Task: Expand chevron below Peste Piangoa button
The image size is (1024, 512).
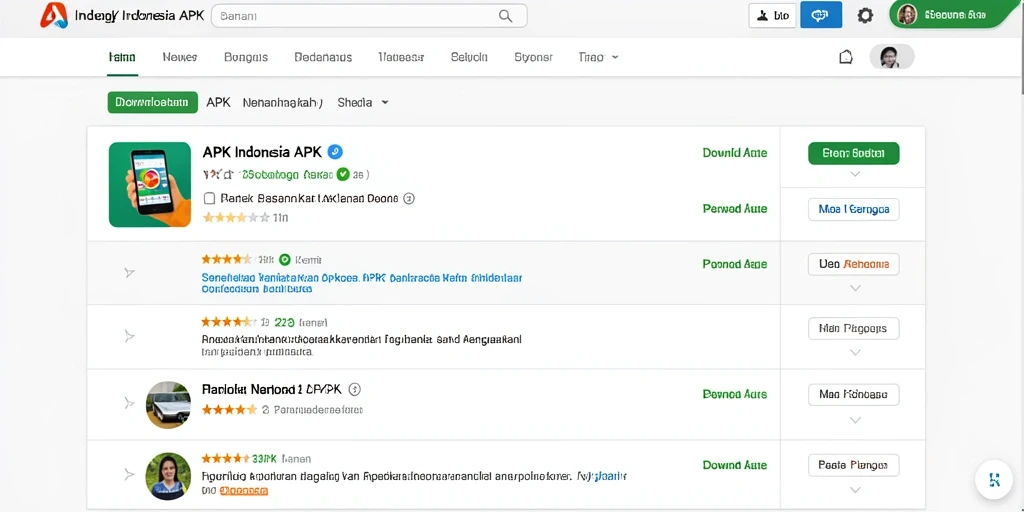Action: pos(855,490)
